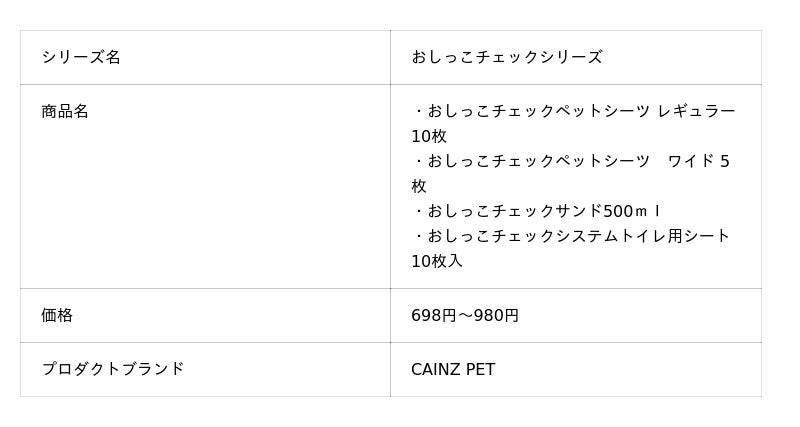The height and width of the screenshot is (427, 800).
Task: Click the 価格 row label
Action: click(57, 315)
